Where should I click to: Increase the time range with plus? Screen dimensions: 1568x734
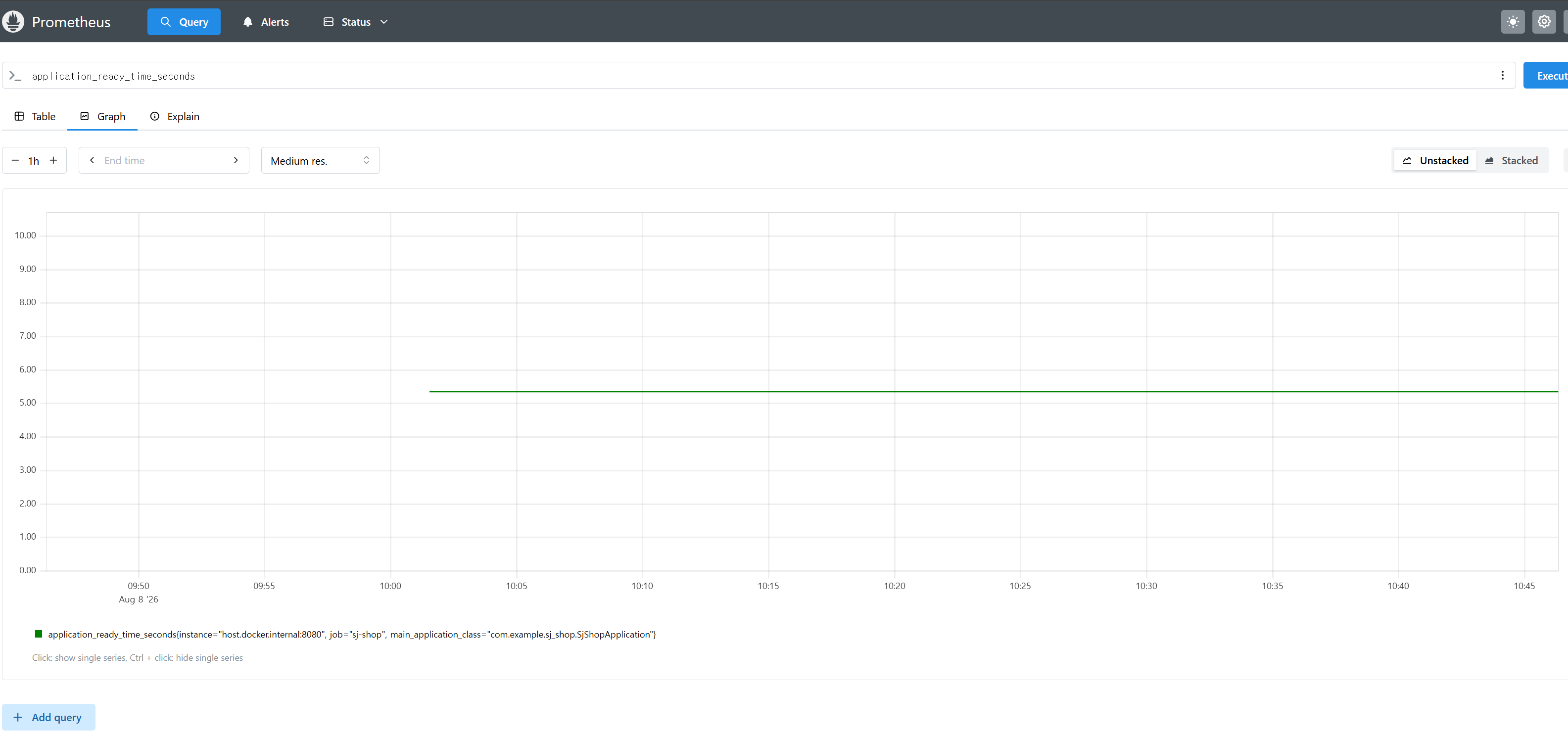tap(53, 160)
